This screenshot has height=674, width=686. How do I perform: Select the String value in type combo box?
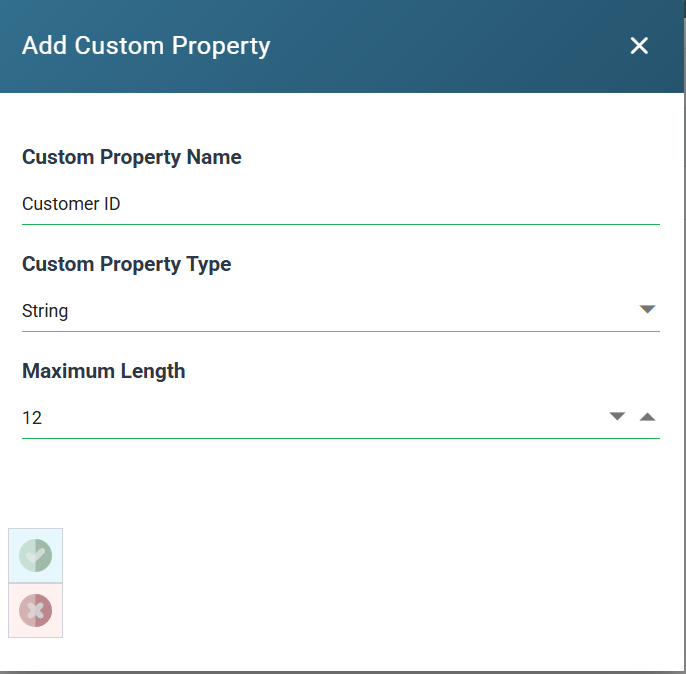[x=45, y=311]
